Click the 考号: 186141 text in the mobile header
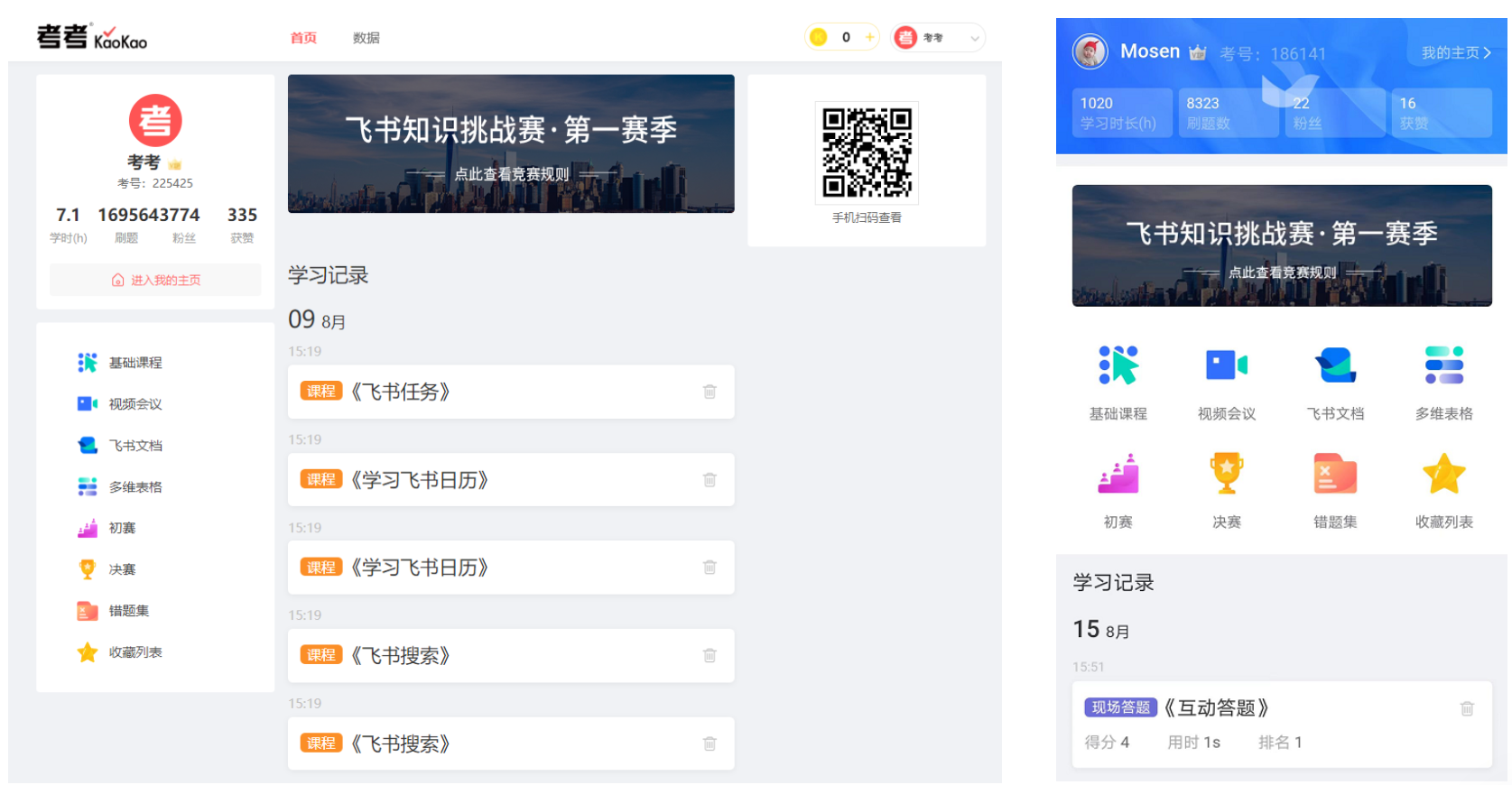The image size is (1512, 785). tap(1273, 54)
